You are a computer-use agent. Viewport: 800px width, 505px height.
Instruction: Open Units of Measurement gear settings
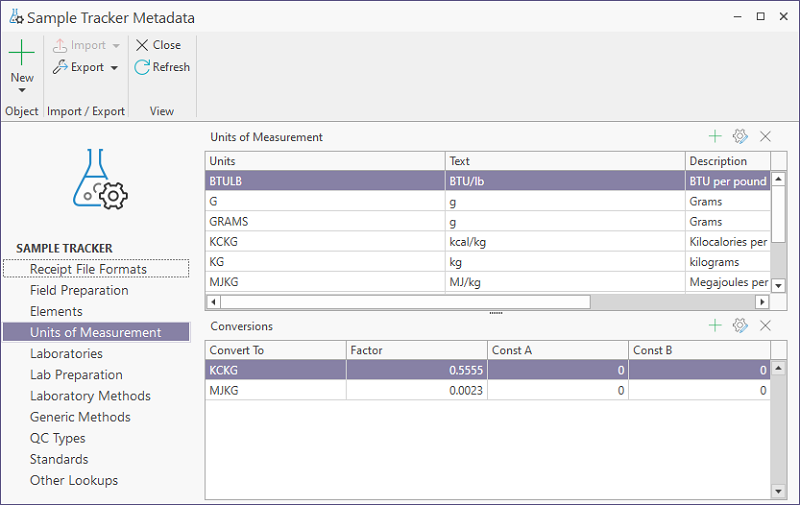[x=740, y=137]
